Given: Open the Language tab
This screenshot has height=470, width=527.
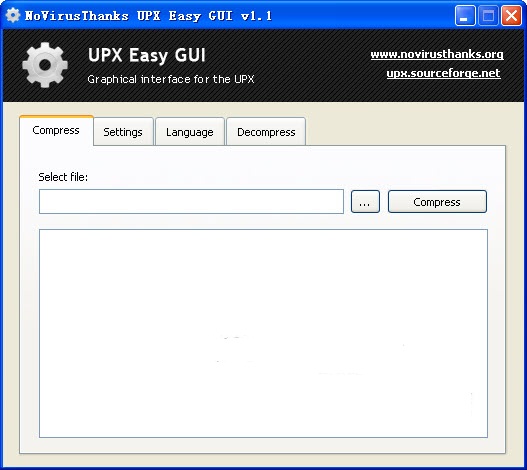Looking at the screenshot, I should 190,132.
